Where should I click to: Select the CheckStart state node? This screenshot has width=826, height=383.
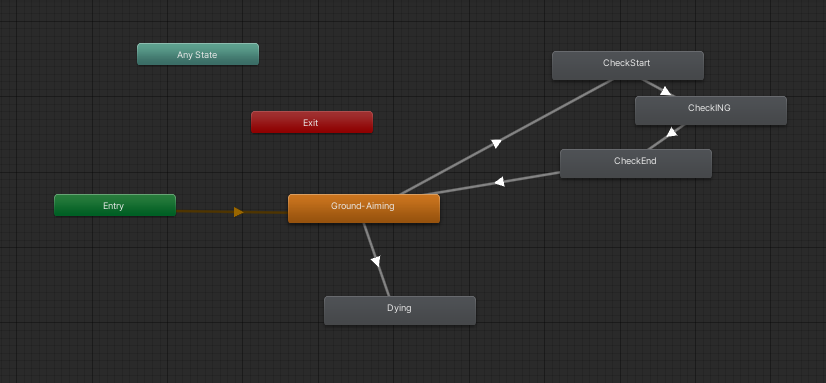pyautogui.click(x=627, y=65)
